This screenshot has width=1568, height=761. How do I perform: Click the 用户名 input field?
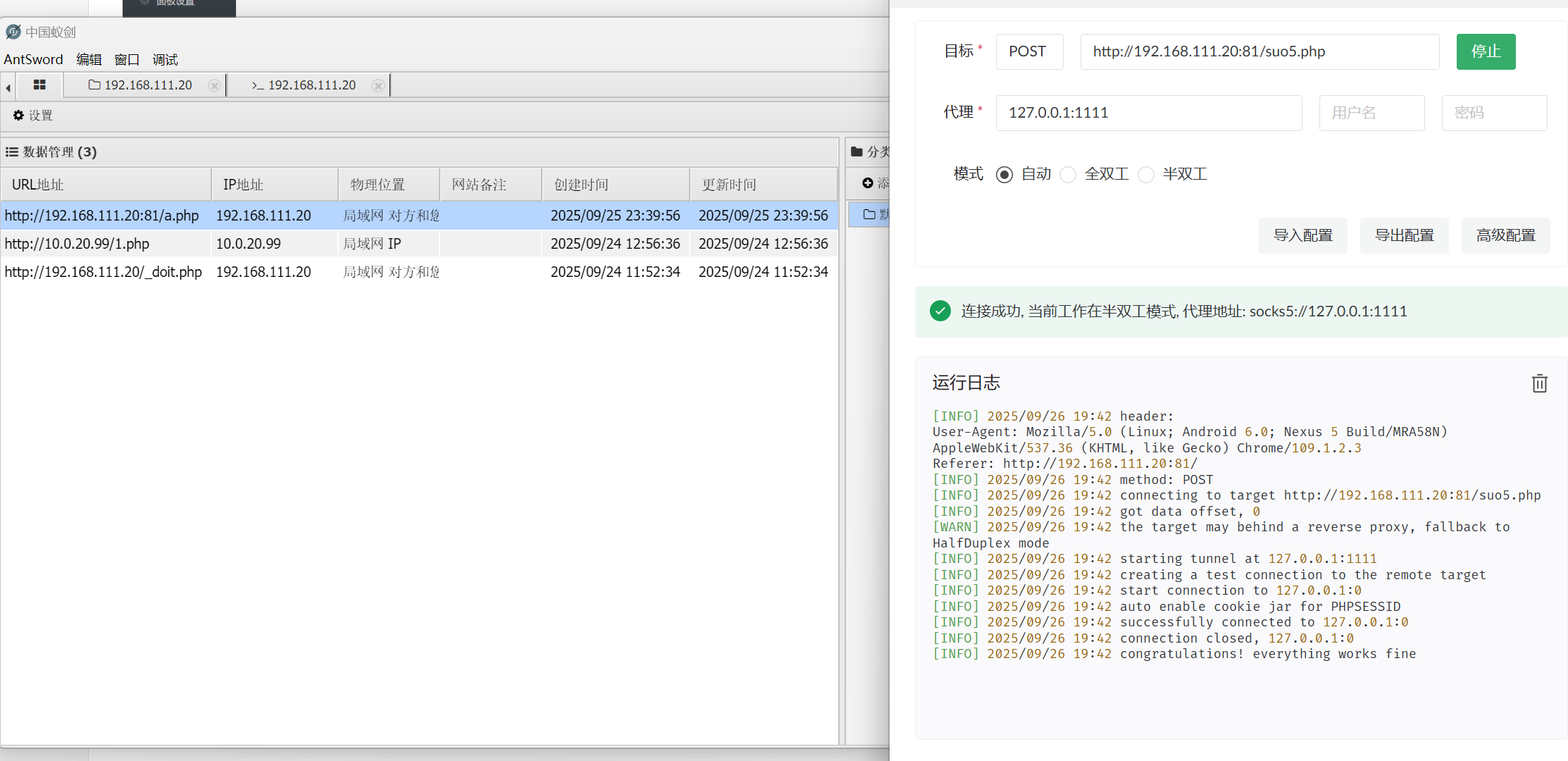(1371, 113)
